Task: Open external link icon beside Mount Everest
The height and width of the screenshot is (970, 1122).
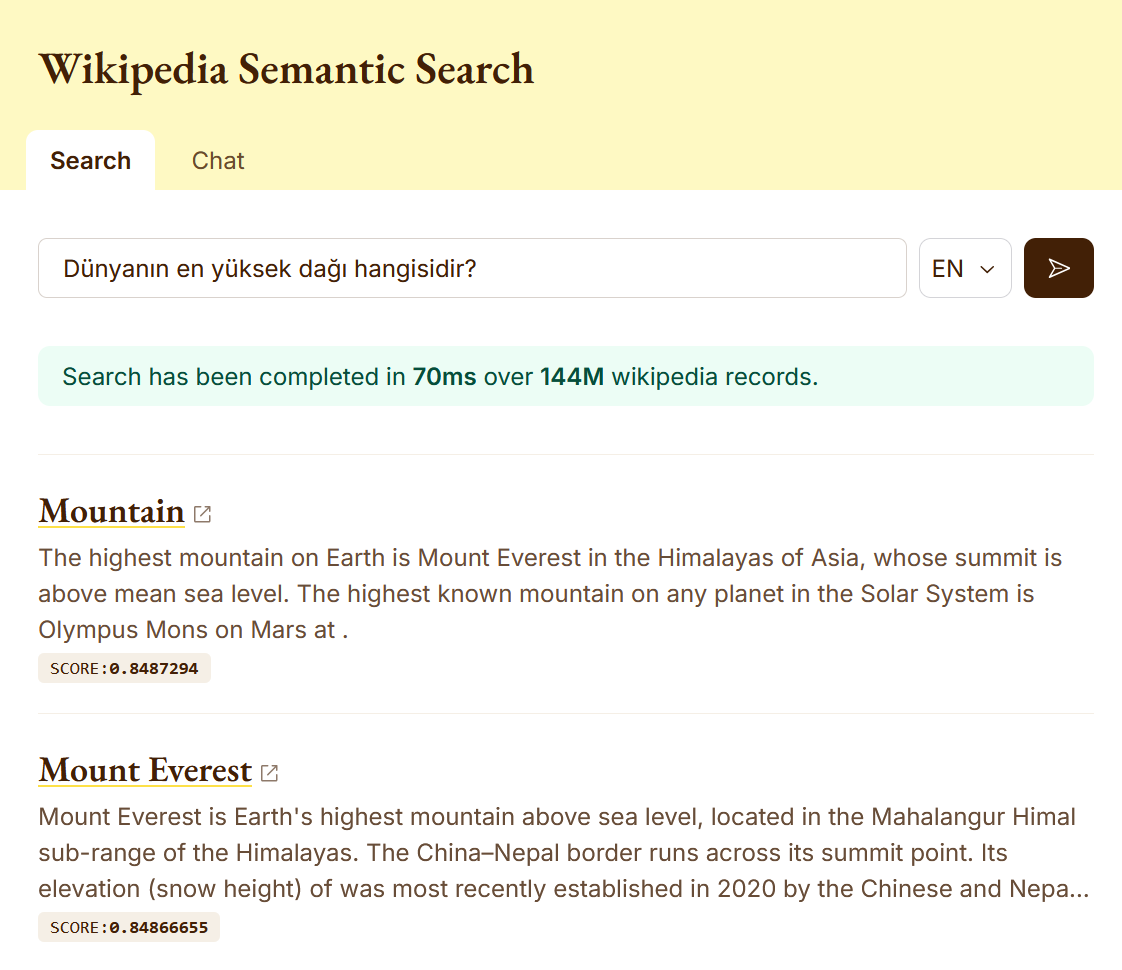Action: (x=269, y=773)
